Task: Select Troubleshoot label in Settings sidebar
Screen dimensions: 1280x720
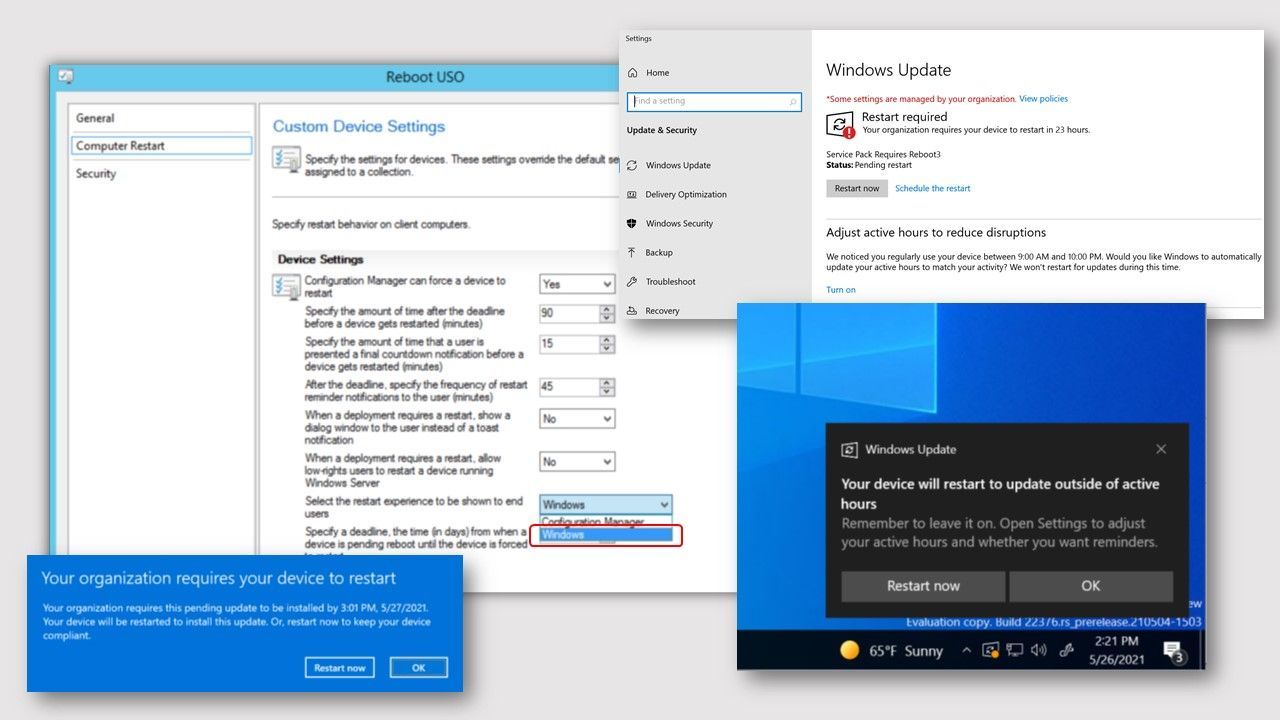Action: (x=671, y=281)
